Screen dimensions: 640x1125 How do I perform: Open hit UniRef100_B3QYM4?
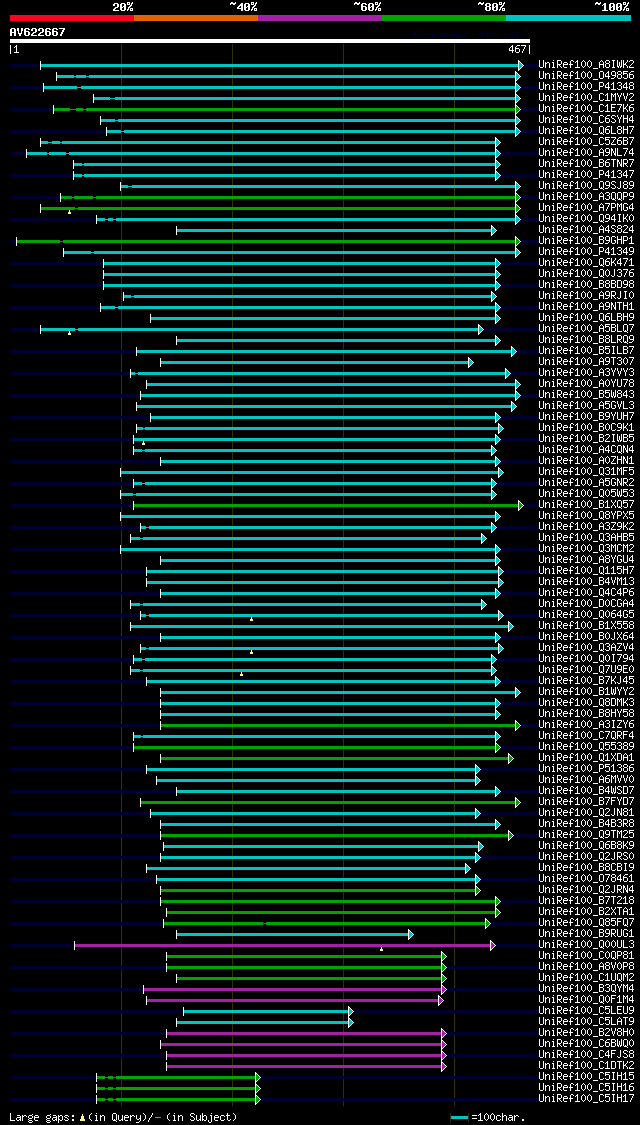(x=586, y=989)
